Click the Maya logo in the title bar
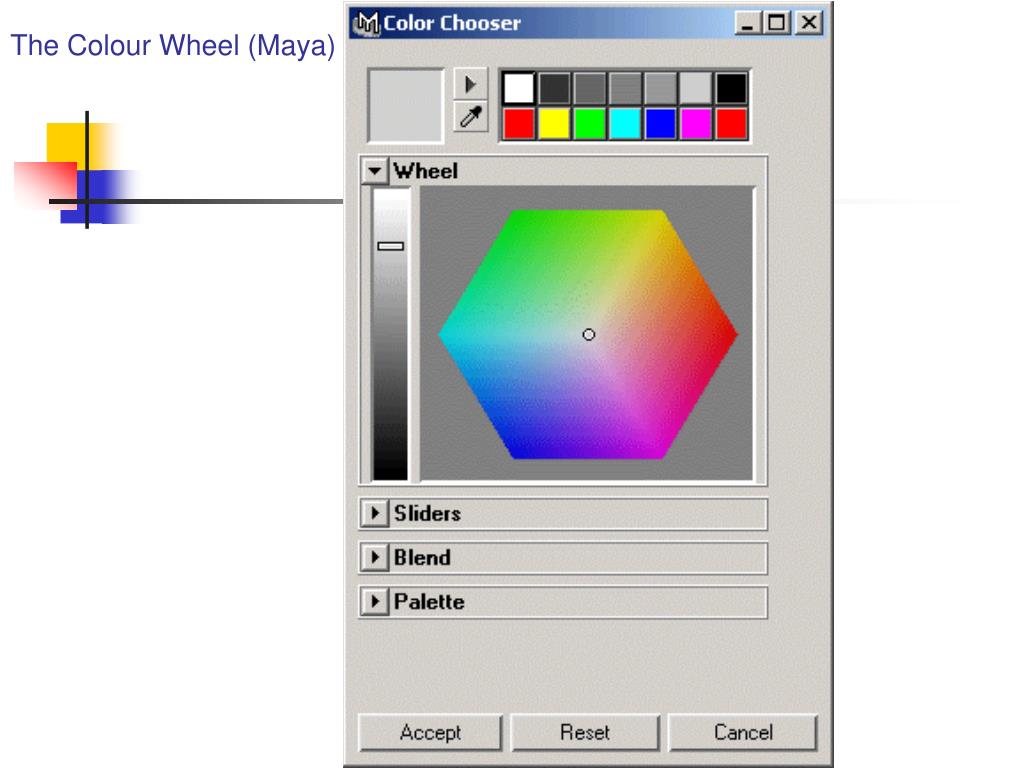 click(366, 24)
